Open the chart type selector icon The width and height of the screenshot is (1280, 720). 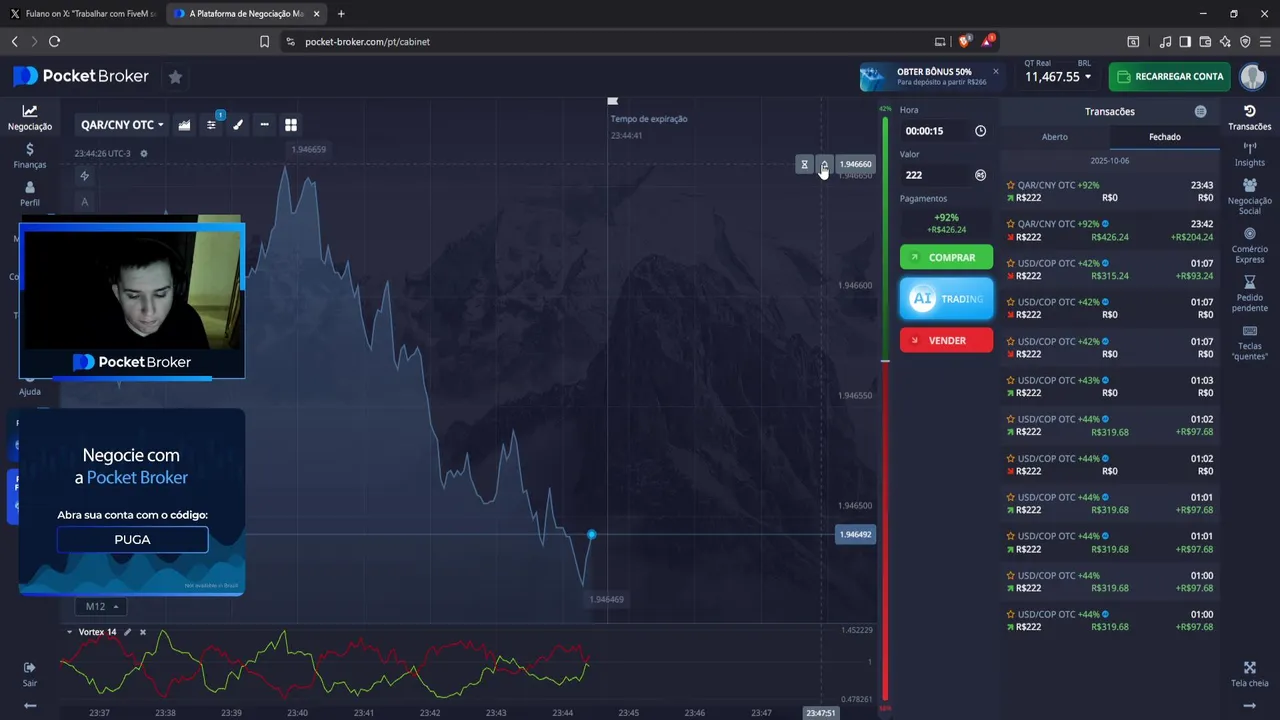(184, 125)
